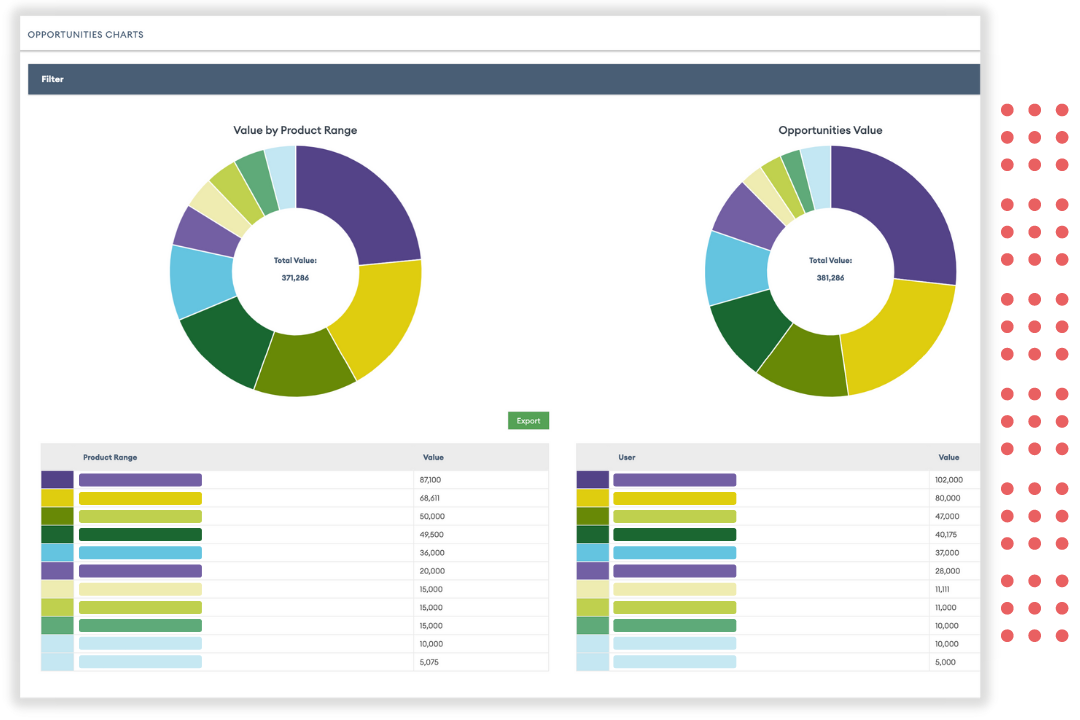Sort by the User column header
This screenshot has width=1080, height=720.
point(626,457)
